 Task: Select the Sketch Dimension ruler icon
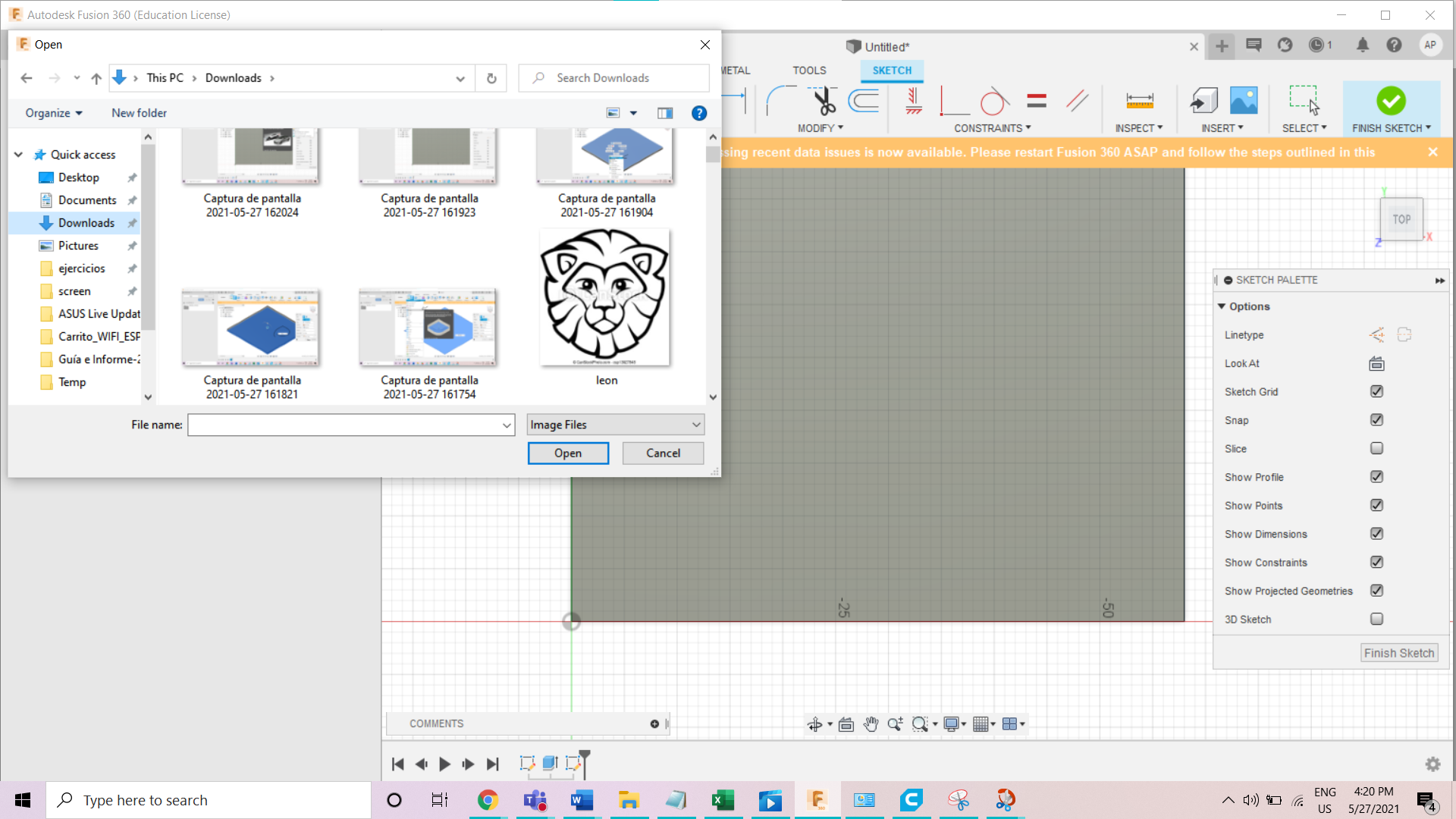tap(1139, 101)
